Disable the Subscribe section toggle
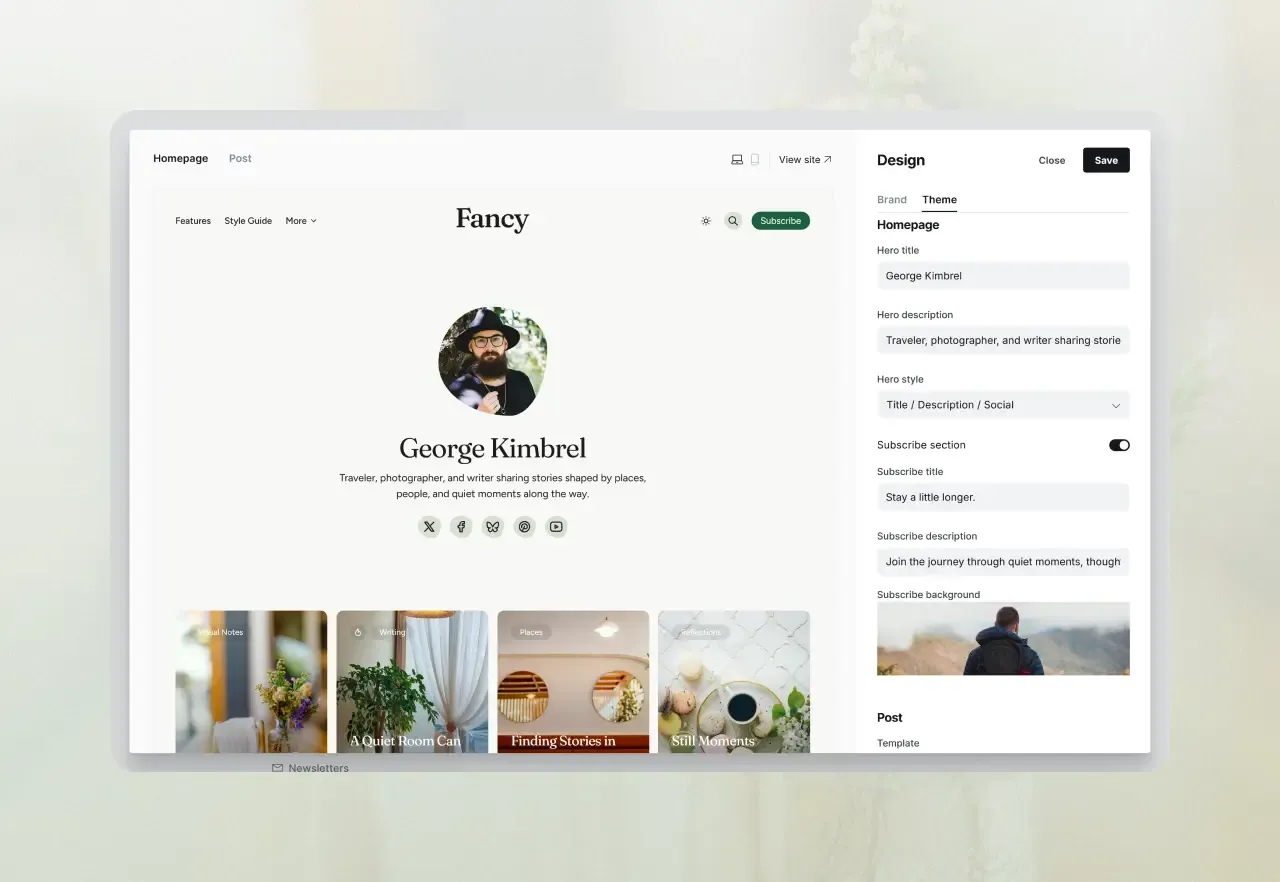Viewport: 1280px width, 882px height. [1119, 445]
